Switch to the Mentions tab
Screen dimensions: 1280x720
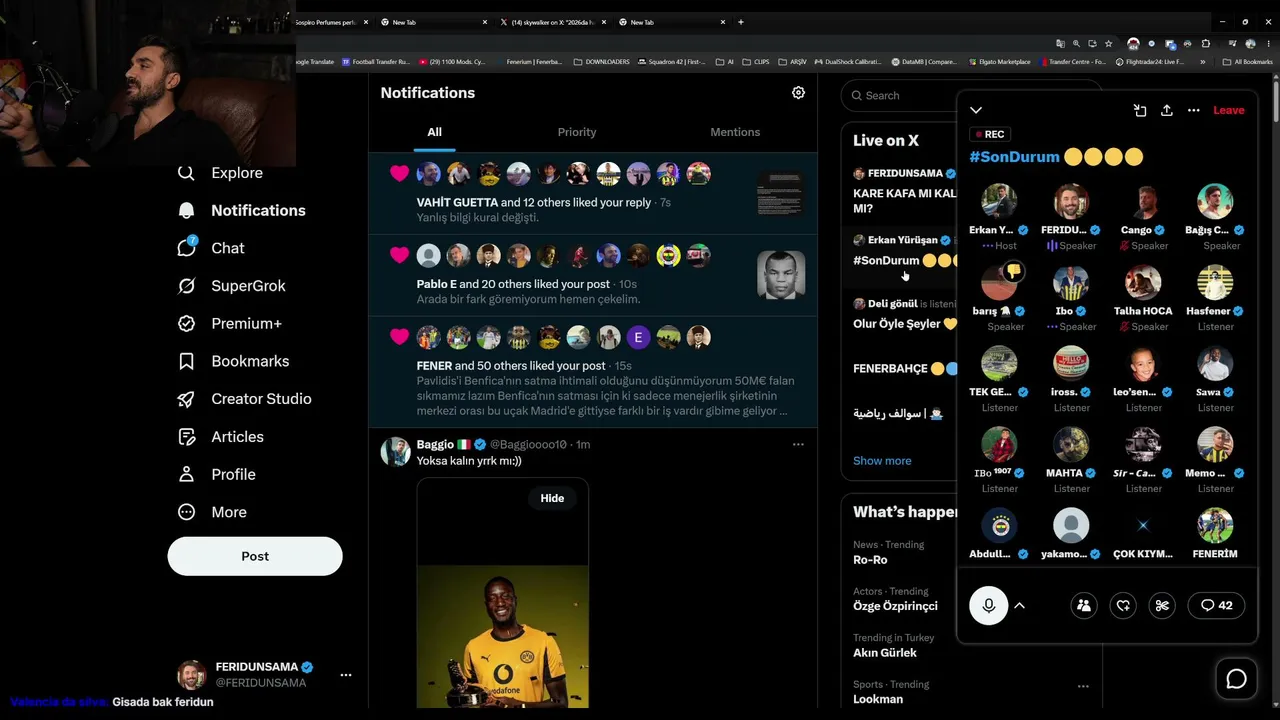point(735,132)
